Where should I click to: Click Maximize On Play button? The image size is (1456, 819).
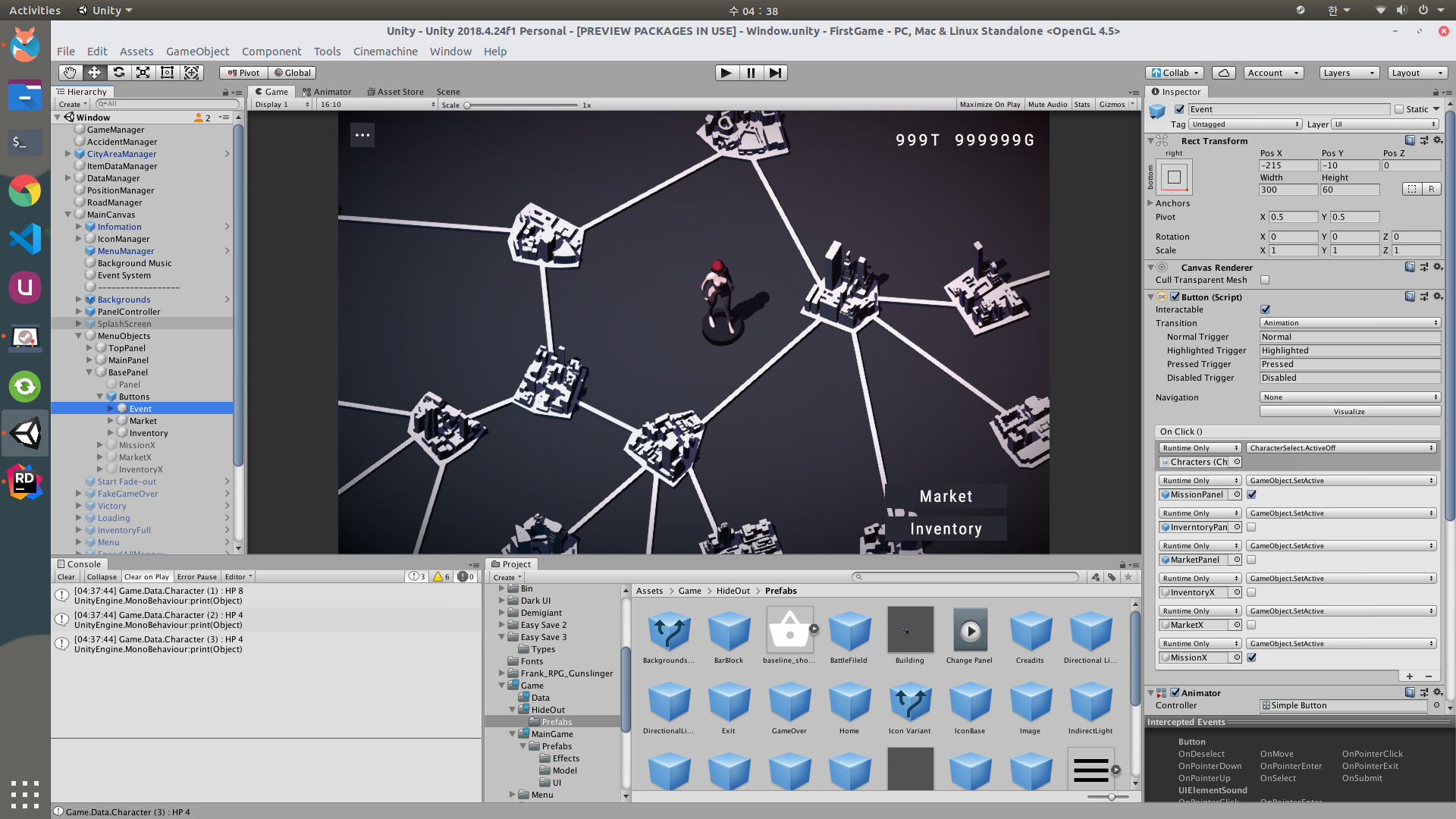[x=990, y=105]
